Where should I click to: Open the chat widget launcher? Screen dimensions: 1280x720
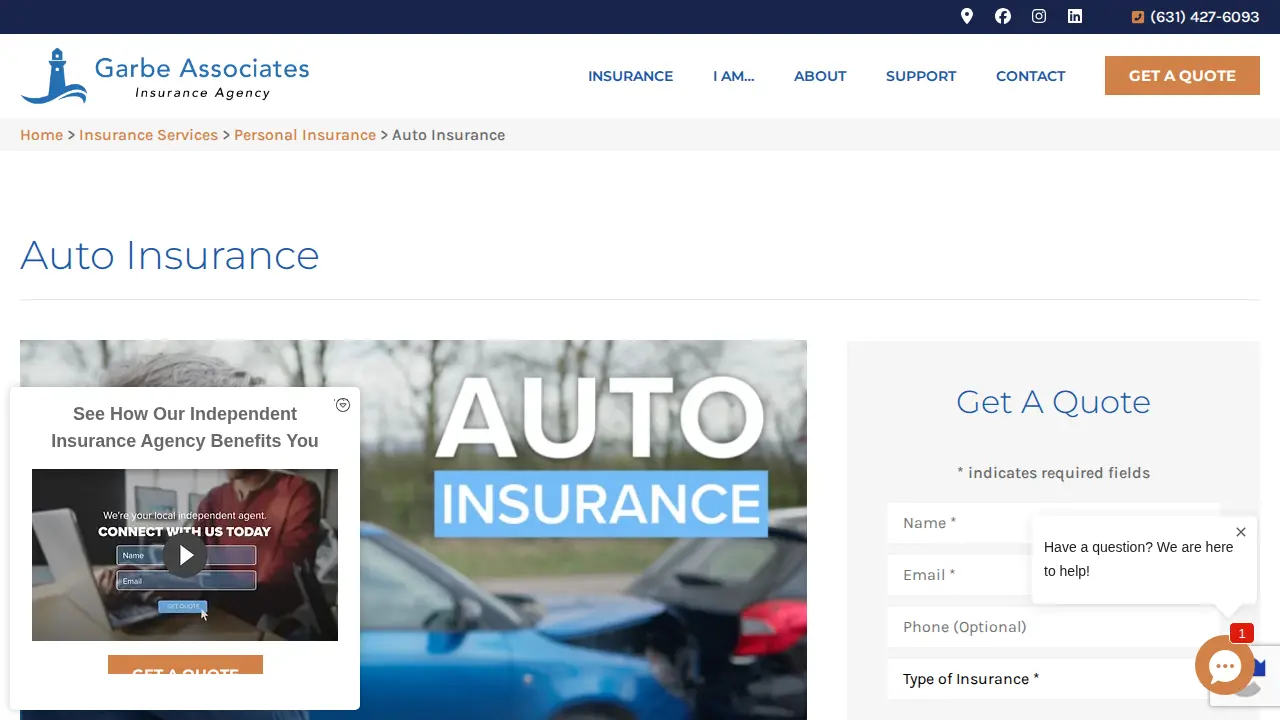coord(1224,665)
